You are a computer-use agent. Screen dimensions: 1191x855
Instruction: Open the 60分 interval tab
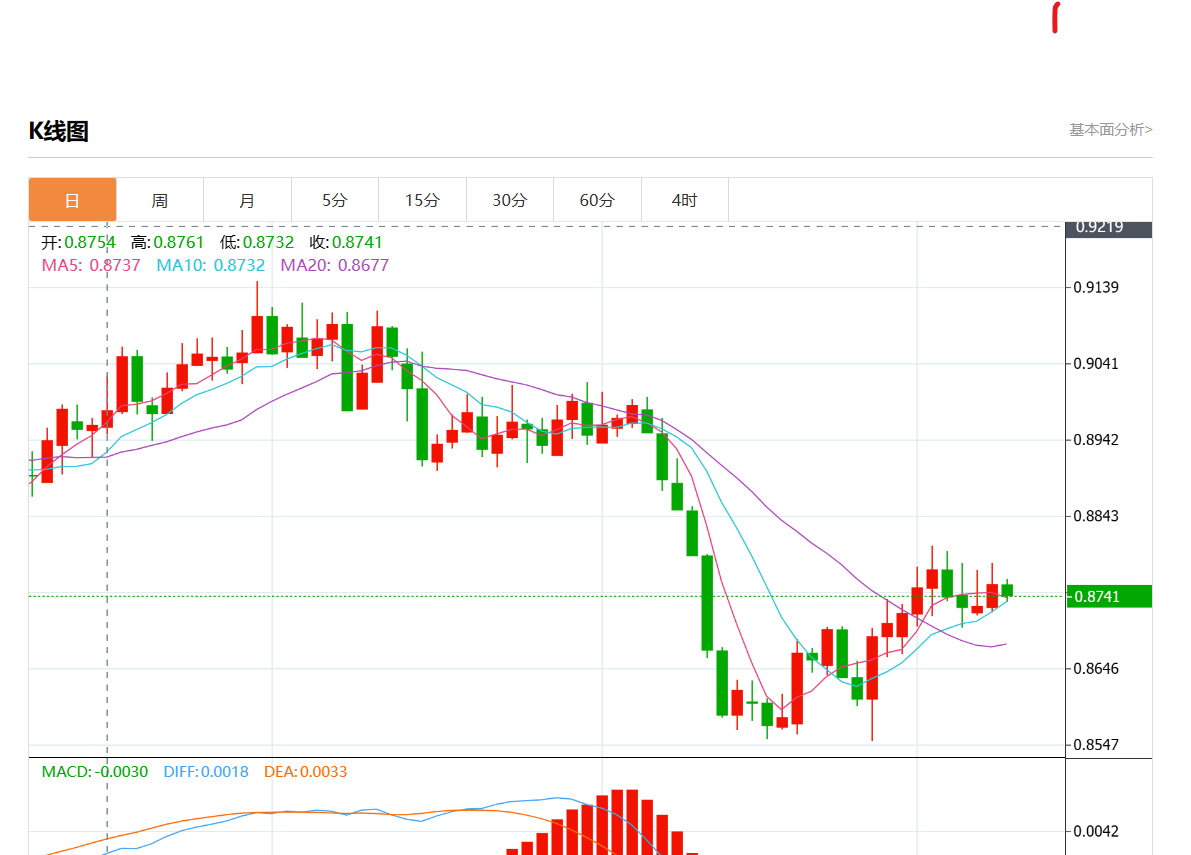[597, 200]
